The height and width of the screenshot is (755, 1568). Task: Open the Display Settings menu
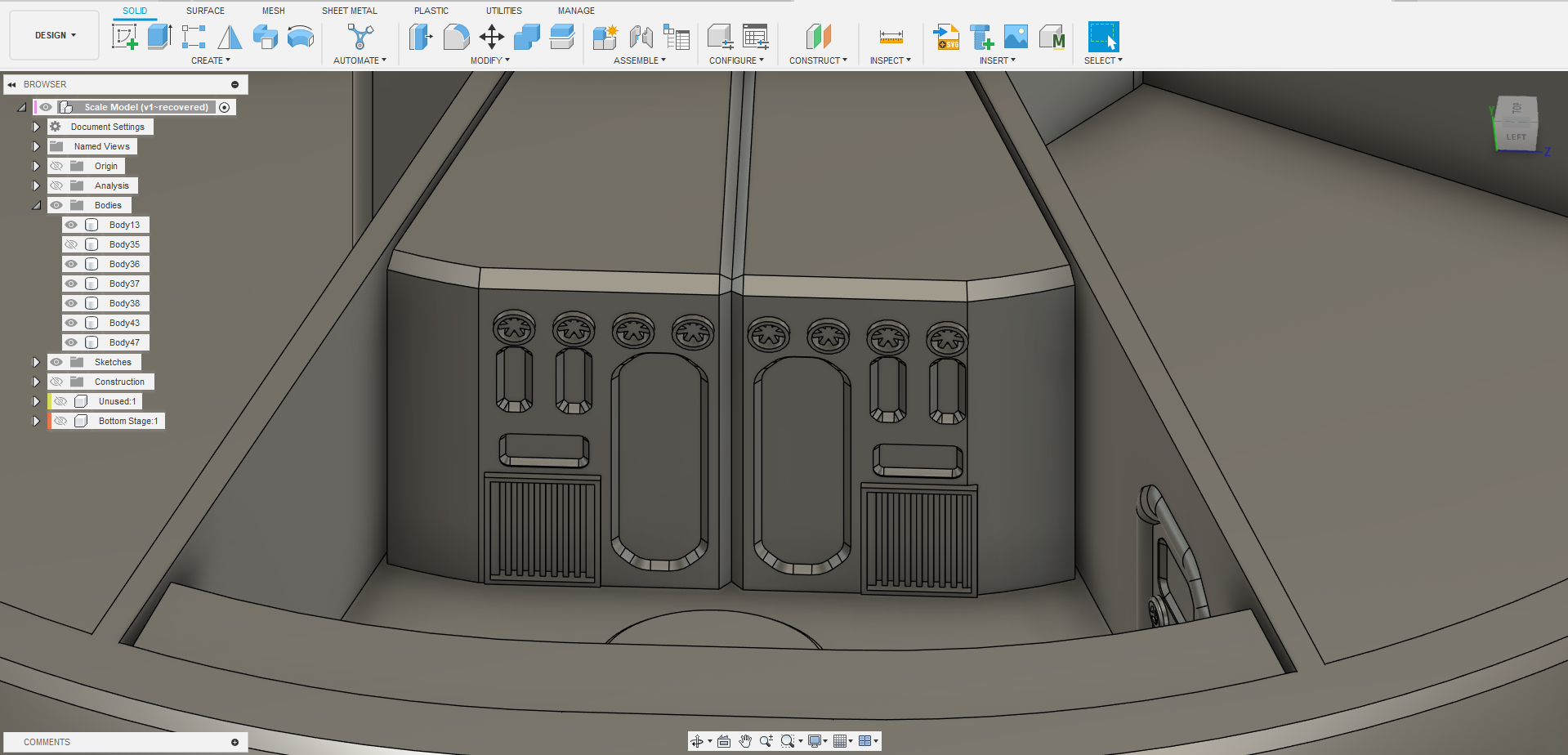(818, 741)
